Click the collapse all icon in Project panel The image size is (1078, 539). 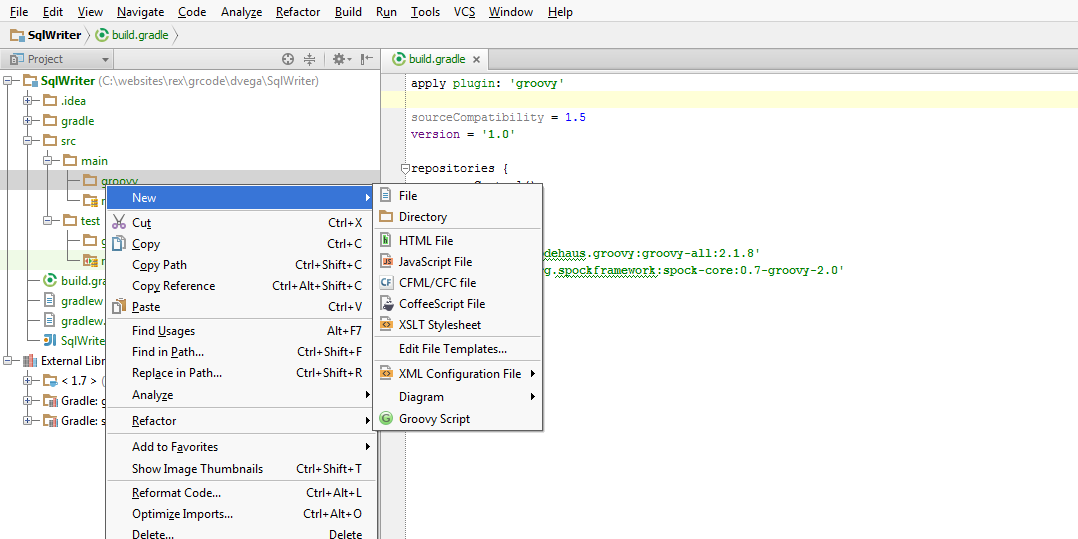[309, 59]
